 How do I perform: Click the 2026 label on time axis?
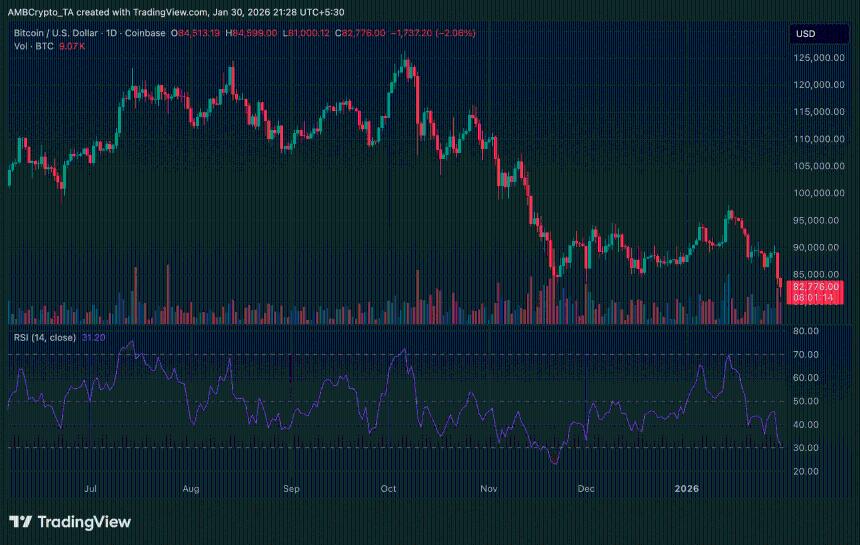[x=687, y=489]
